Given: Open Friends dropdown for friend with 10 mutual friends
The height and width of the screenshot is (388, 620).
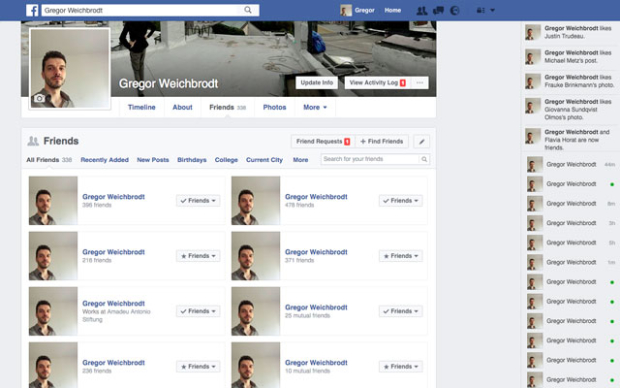Looking at the screenshot, I should (401, 367).
